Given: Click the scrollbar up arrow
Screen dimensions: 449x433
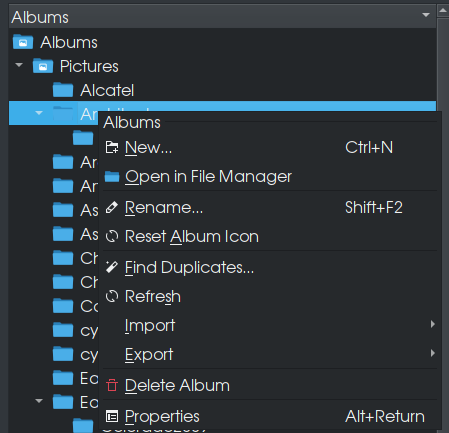Looking at the screenshot, I should (x=443, y=10).
